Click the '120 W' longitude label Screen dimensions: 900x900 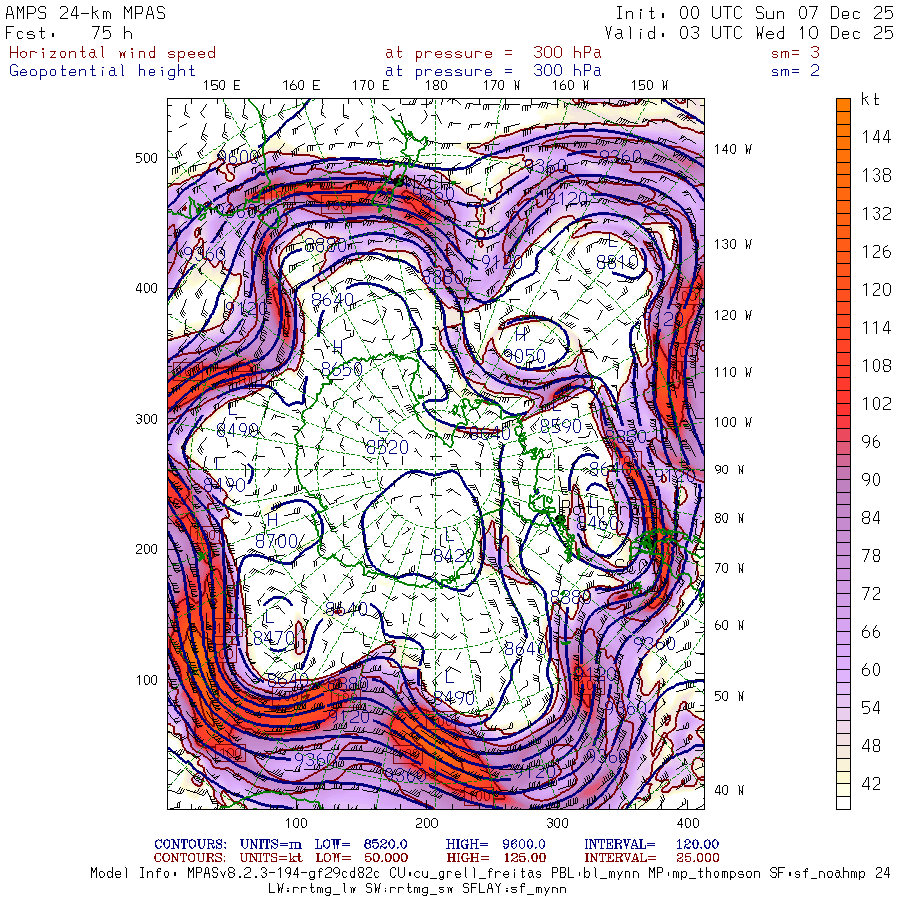click(x=732, y=315)
